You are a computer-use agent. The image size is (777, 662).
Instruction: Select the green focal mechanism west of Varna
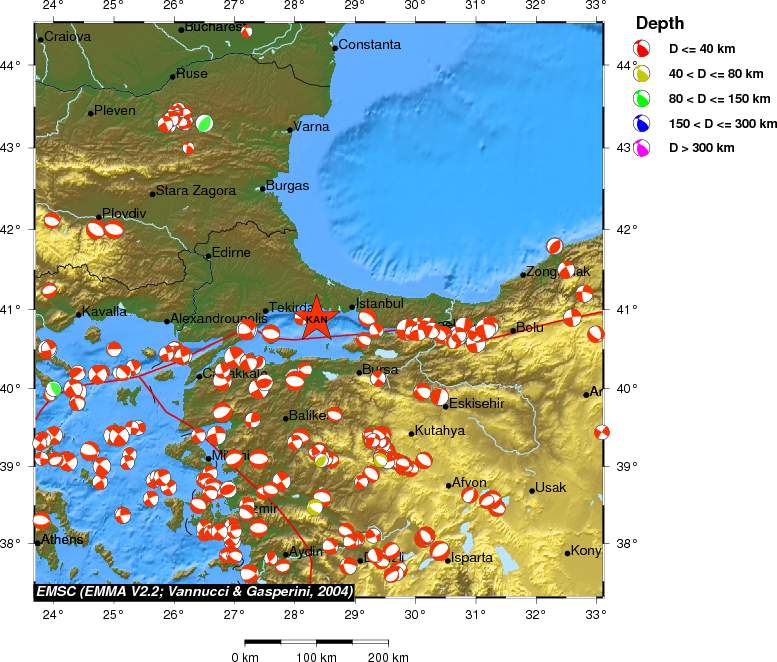tap(204, 123)
